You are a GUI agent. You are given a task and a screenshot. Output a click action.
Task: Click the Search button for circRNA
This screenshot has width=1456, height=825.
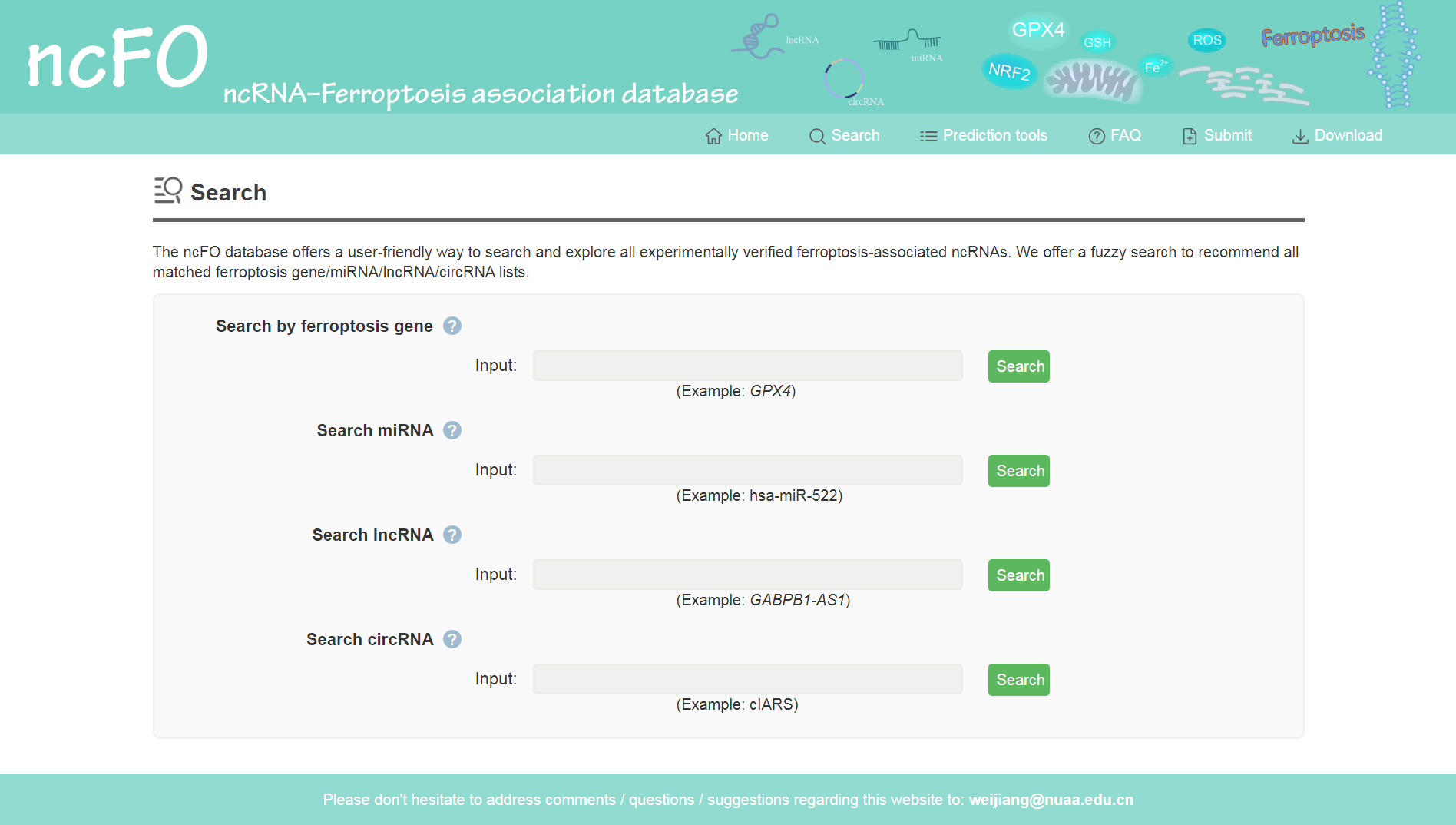[x=1019, y=680]
